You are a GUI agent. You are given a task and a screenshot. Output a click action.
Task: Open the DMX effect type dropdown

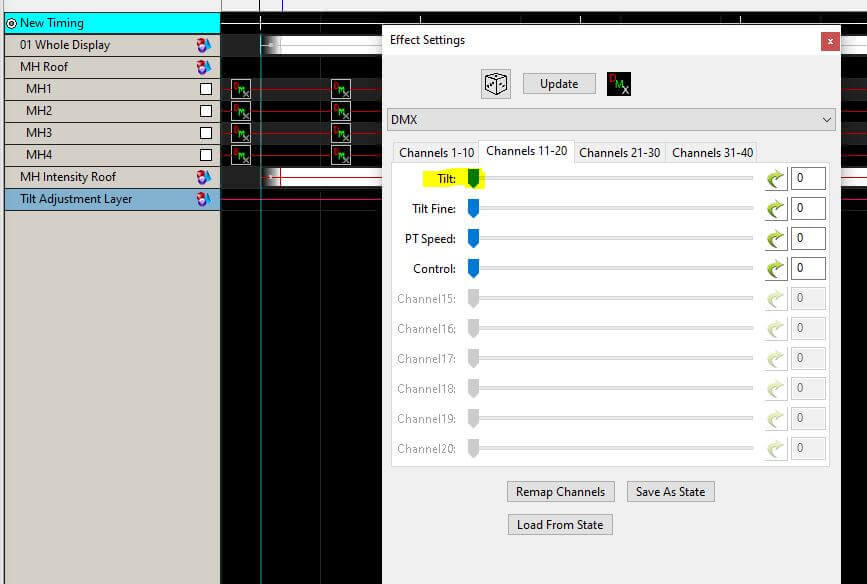(x=611, y=119)
